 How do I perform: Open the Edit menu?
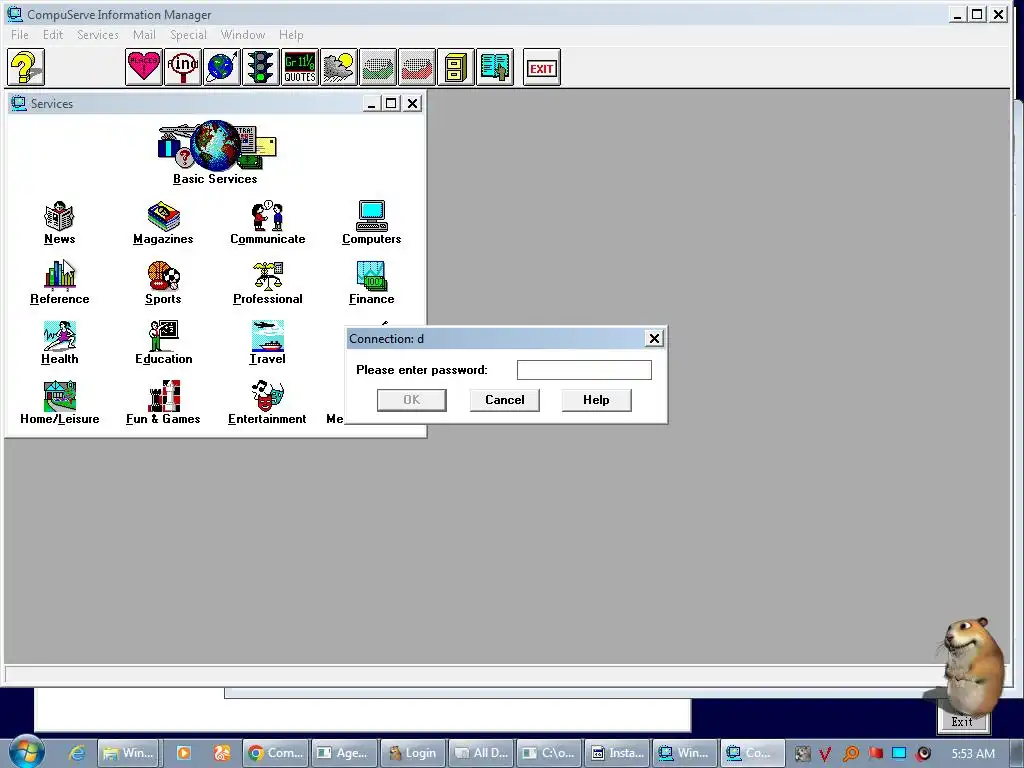(53, 35)
